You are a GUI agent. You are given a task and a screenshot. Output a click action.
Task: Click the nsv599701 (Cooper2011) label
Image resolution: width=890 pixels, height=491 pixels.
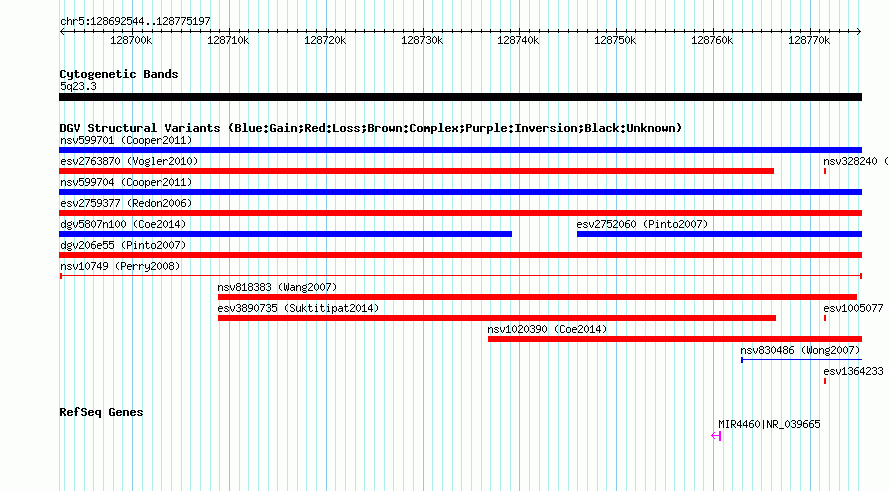(x=126, y=140)
